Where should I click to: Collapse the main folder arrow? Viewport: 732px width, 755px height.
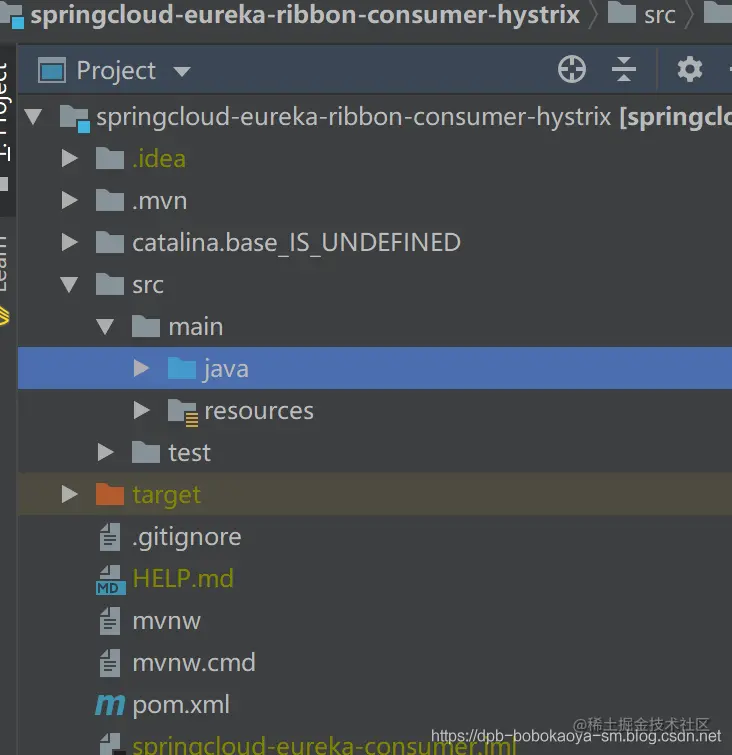pyautogui.click(x=105, y=326)
